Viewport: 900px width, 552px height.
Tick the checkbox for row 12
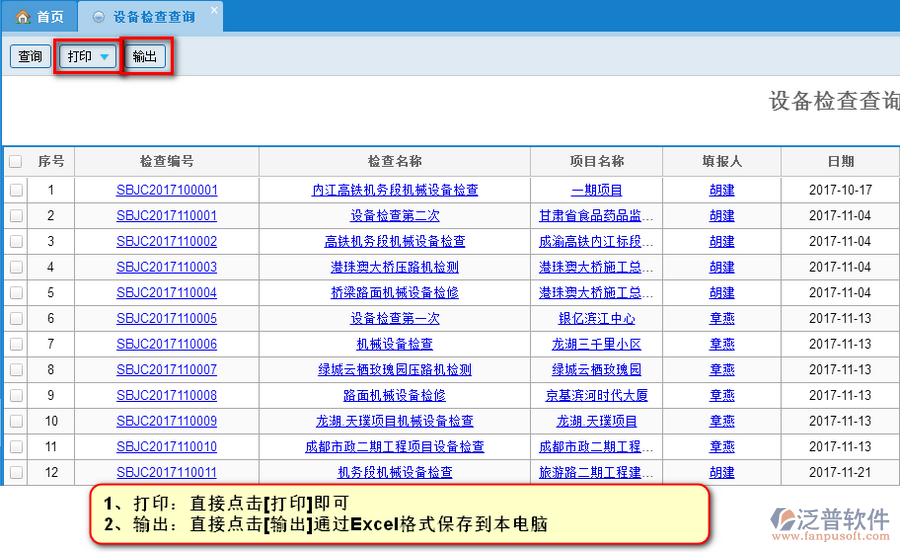click(15, 473)
